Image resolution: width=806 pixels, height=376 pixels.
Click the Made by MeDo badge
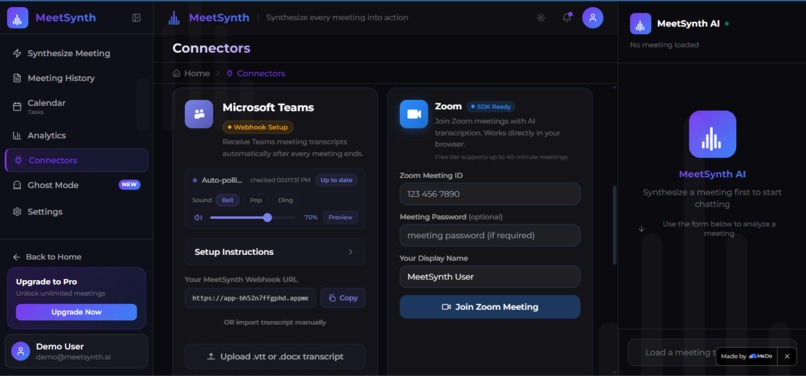point(746,356)
